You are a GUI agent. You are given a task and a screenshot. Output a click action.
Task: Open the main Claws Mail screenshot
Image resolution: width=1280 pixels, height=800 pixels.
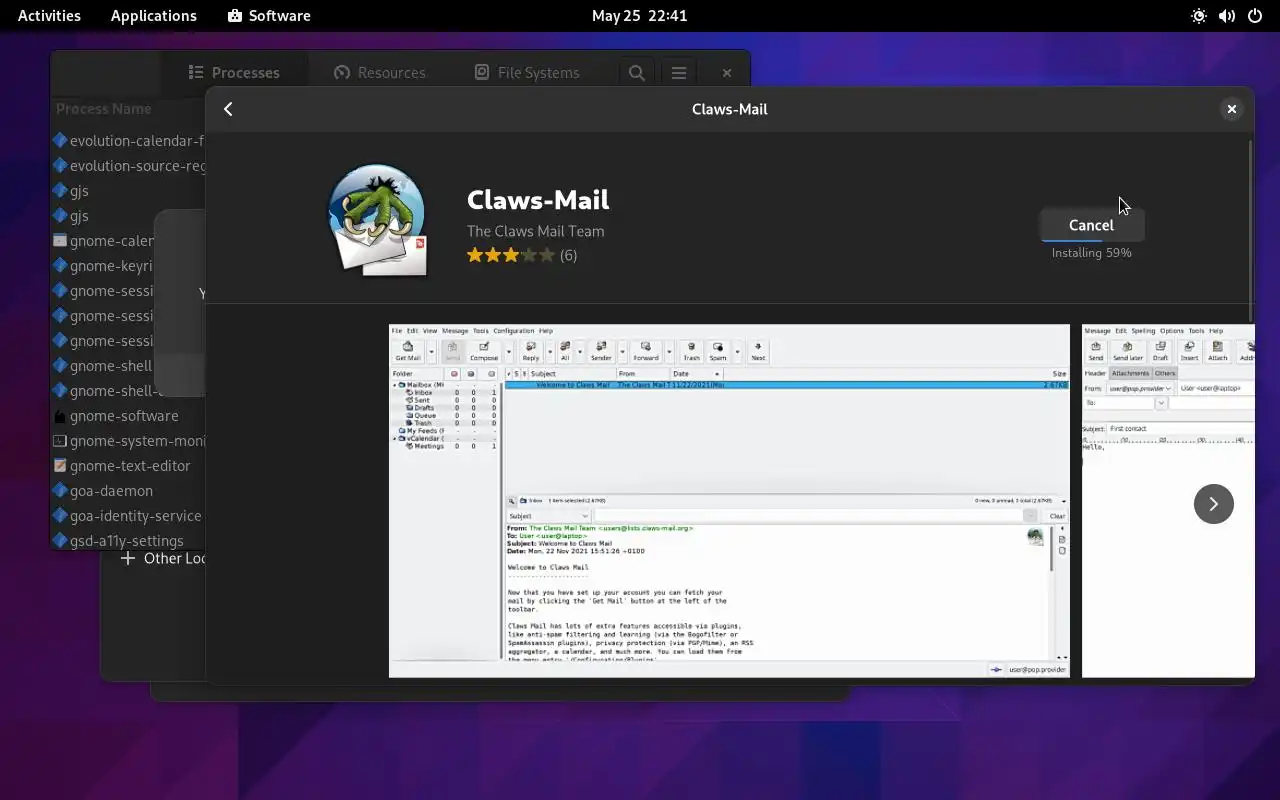729,500
